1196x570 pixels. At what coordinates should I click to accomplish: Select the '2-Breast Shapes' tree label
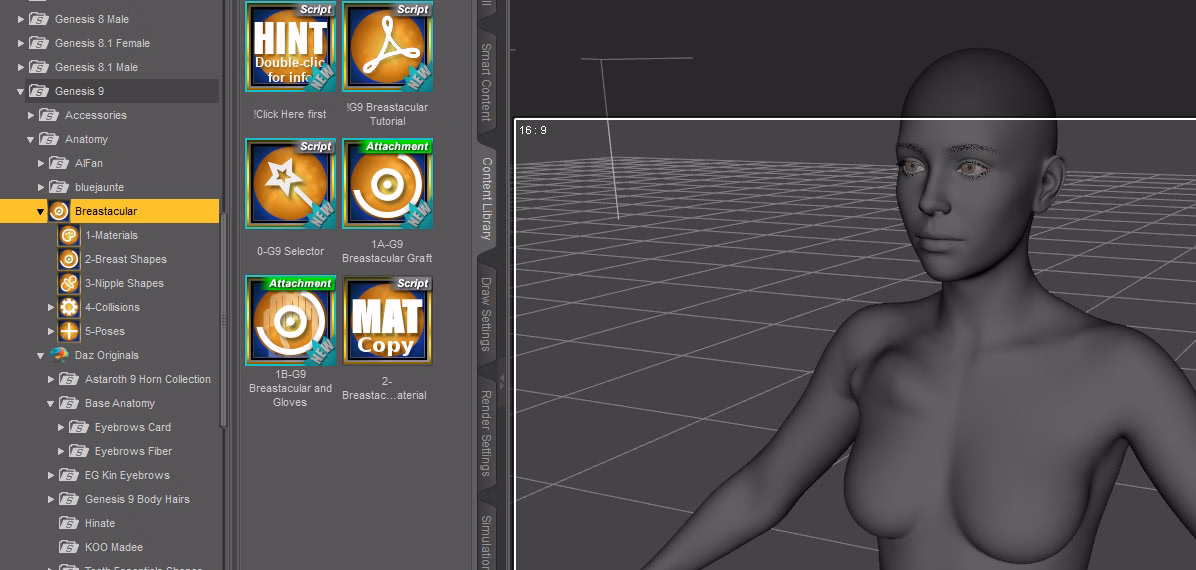(126, 259)
